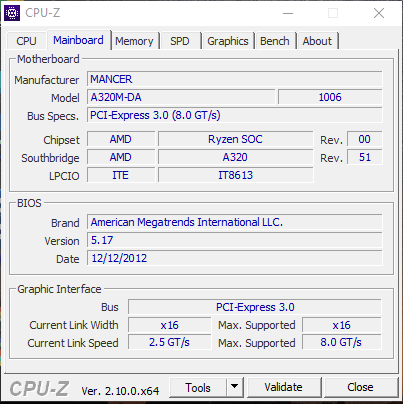Click the Current Link Speed value 2.5 GT/s
The width and height of the screenshot is (403, 404).
(169, 342)
